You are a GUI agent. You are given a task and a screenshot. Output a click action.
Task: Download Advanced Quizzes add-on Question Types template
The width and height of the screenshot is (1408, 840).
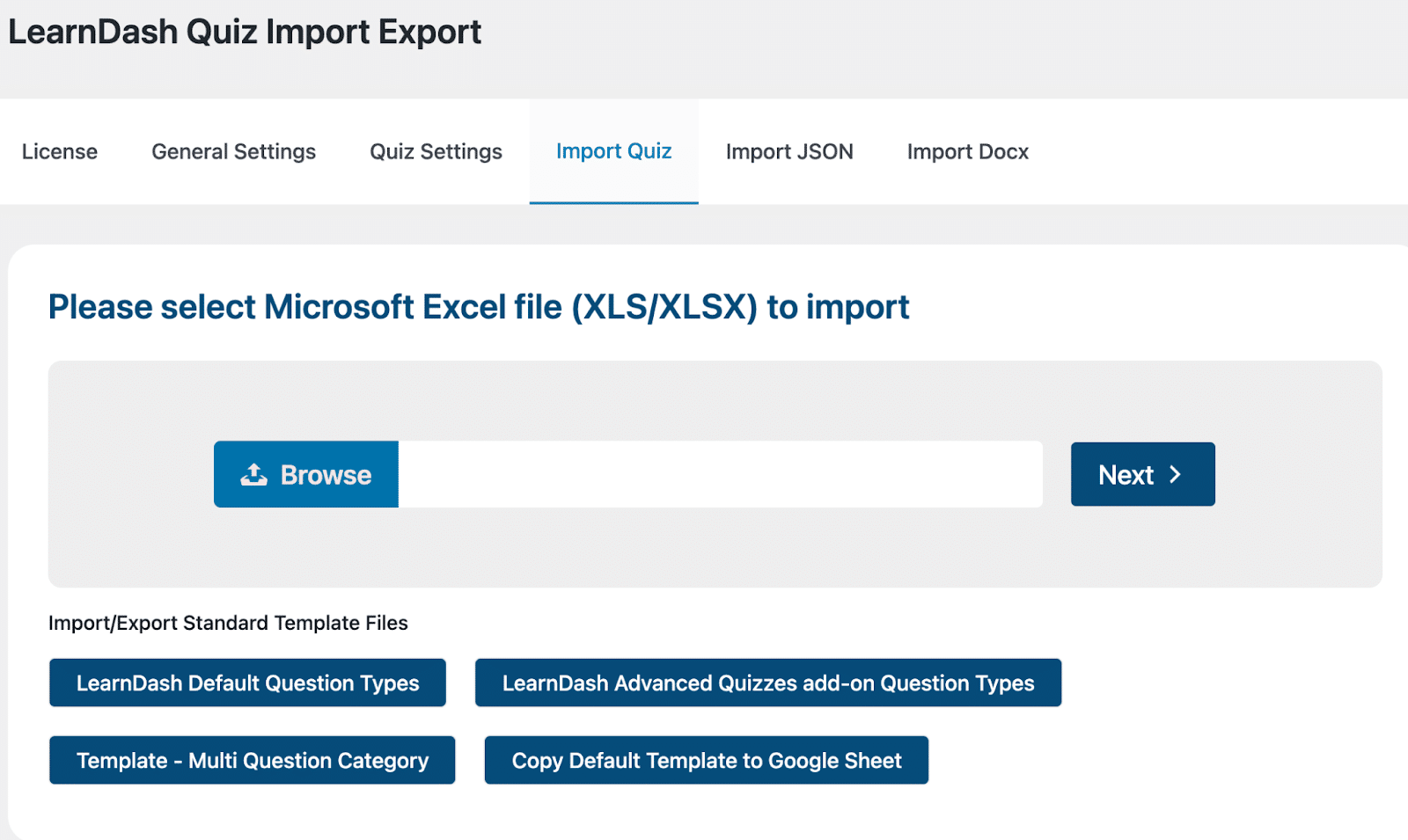768,683
